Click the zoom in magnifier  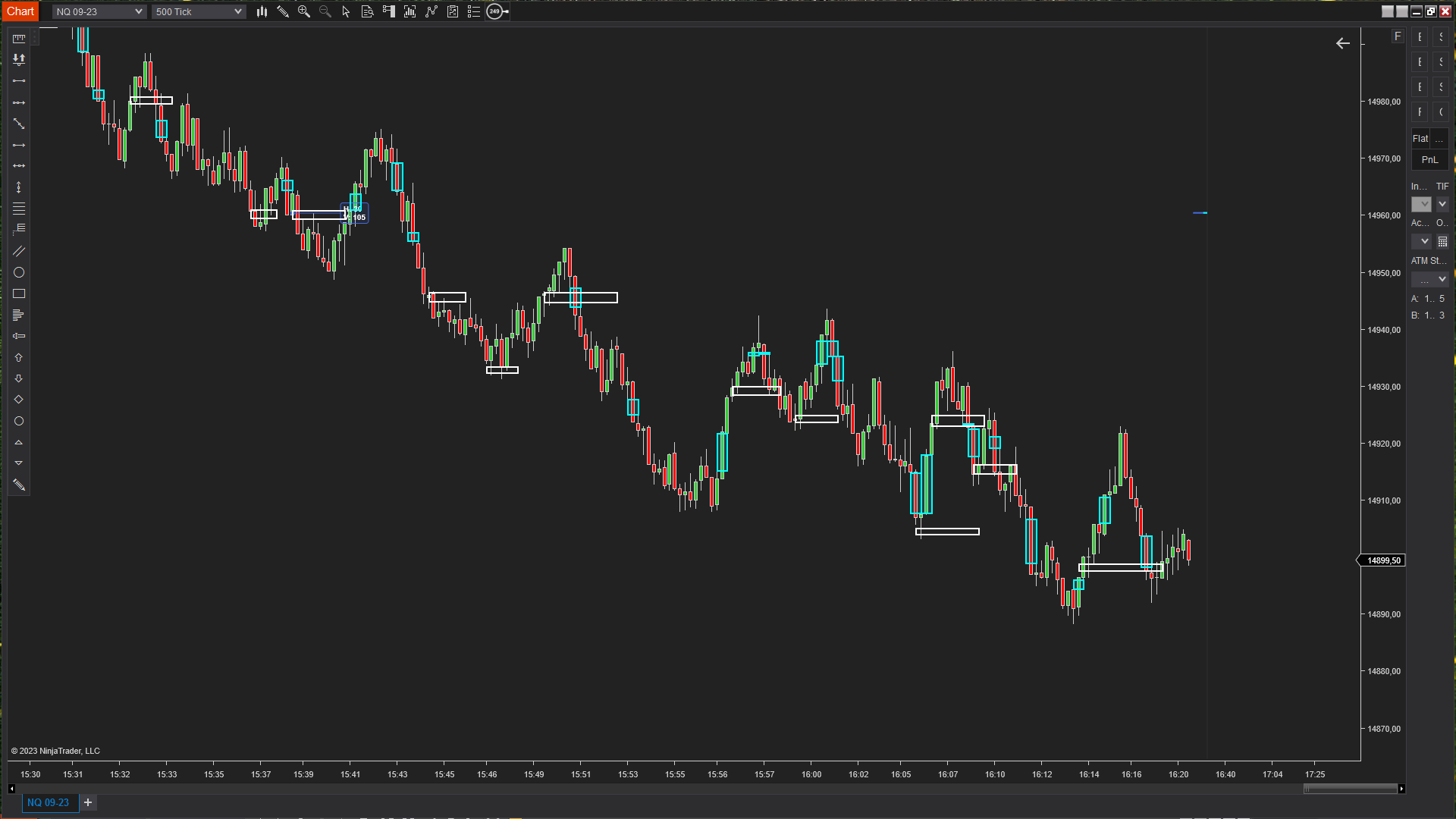point(304,11)
